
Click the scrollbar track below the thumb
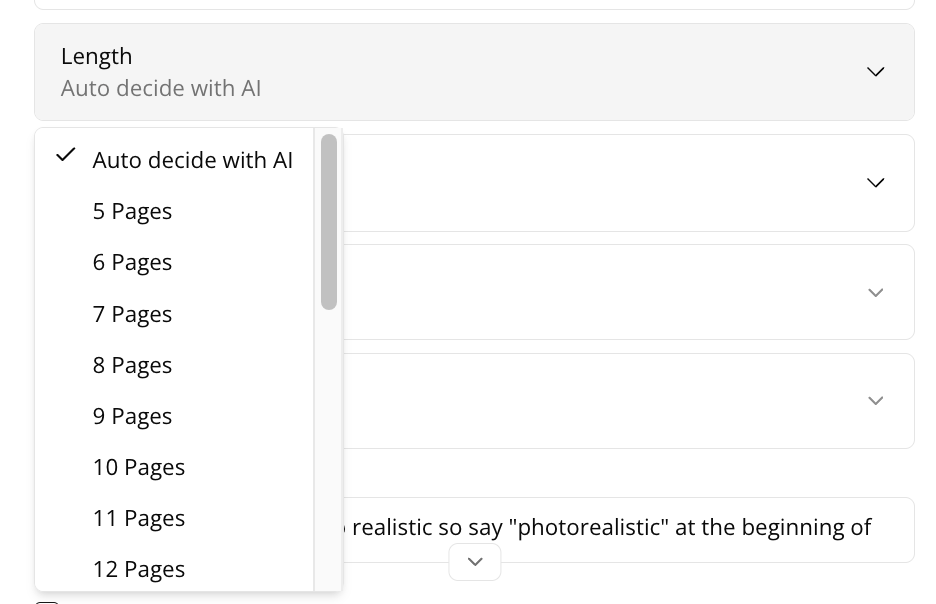(329, 450)
